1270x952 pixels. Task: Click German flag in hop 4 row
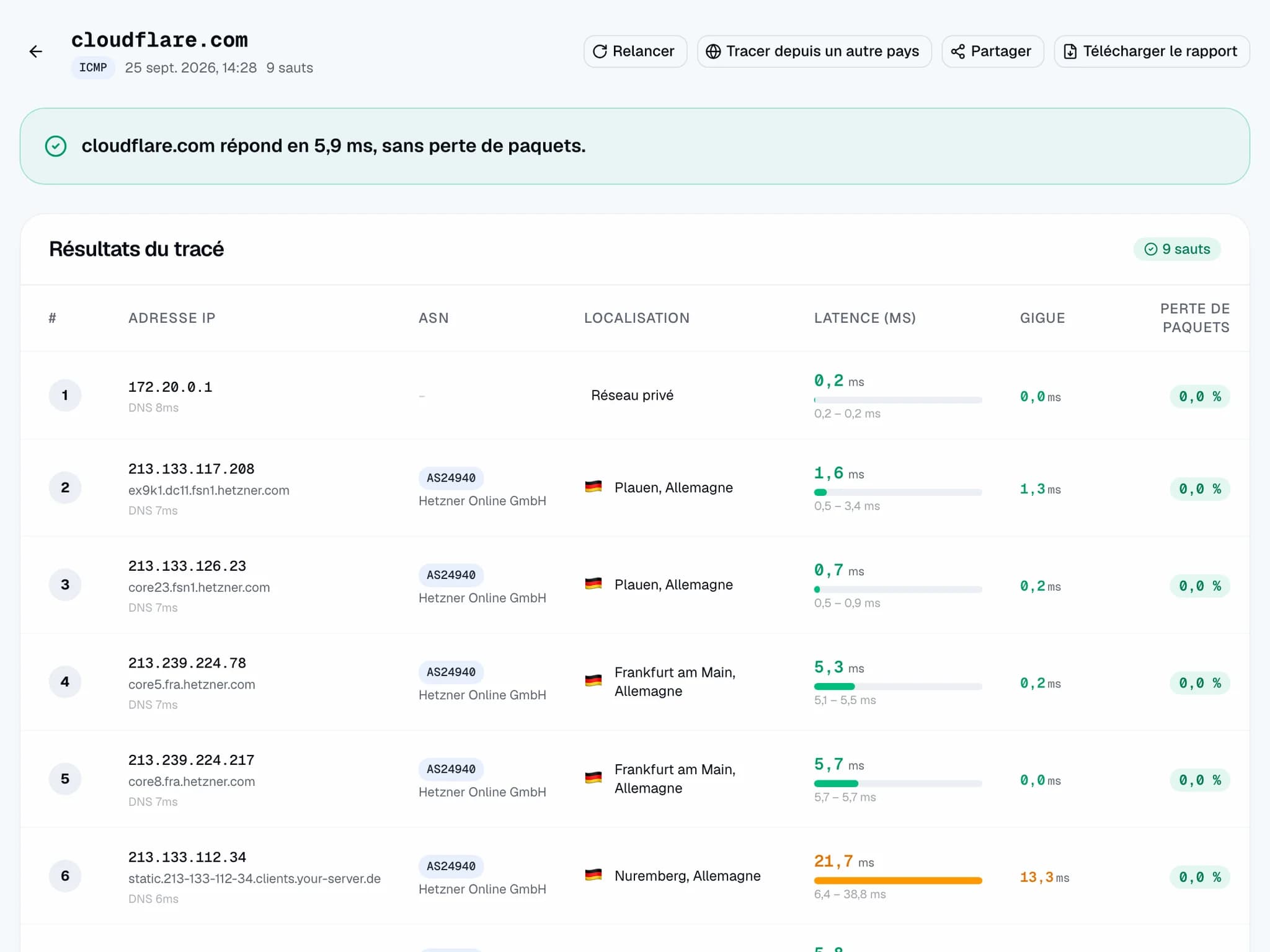(x=593, y=681)
